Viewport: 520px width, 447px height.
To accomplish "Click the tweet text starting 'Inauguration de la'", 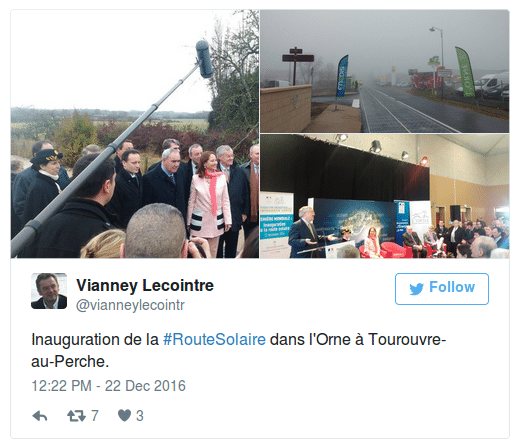I will (x=239, y=351).
